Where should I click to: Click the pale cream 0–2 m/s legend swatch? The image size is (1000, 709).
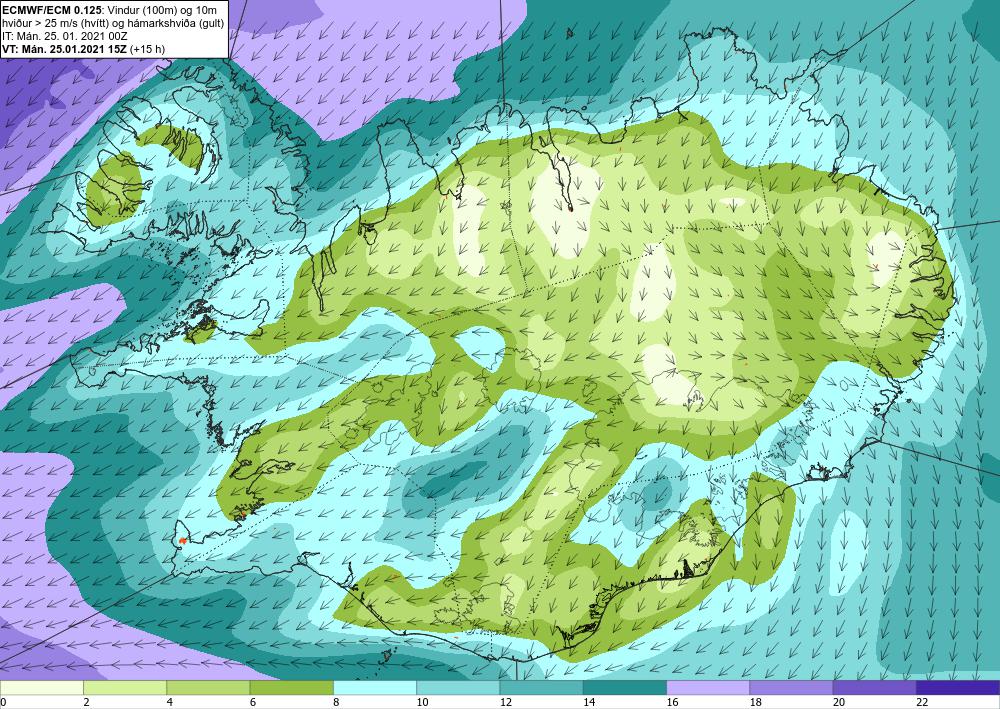[x=42, y=688]
